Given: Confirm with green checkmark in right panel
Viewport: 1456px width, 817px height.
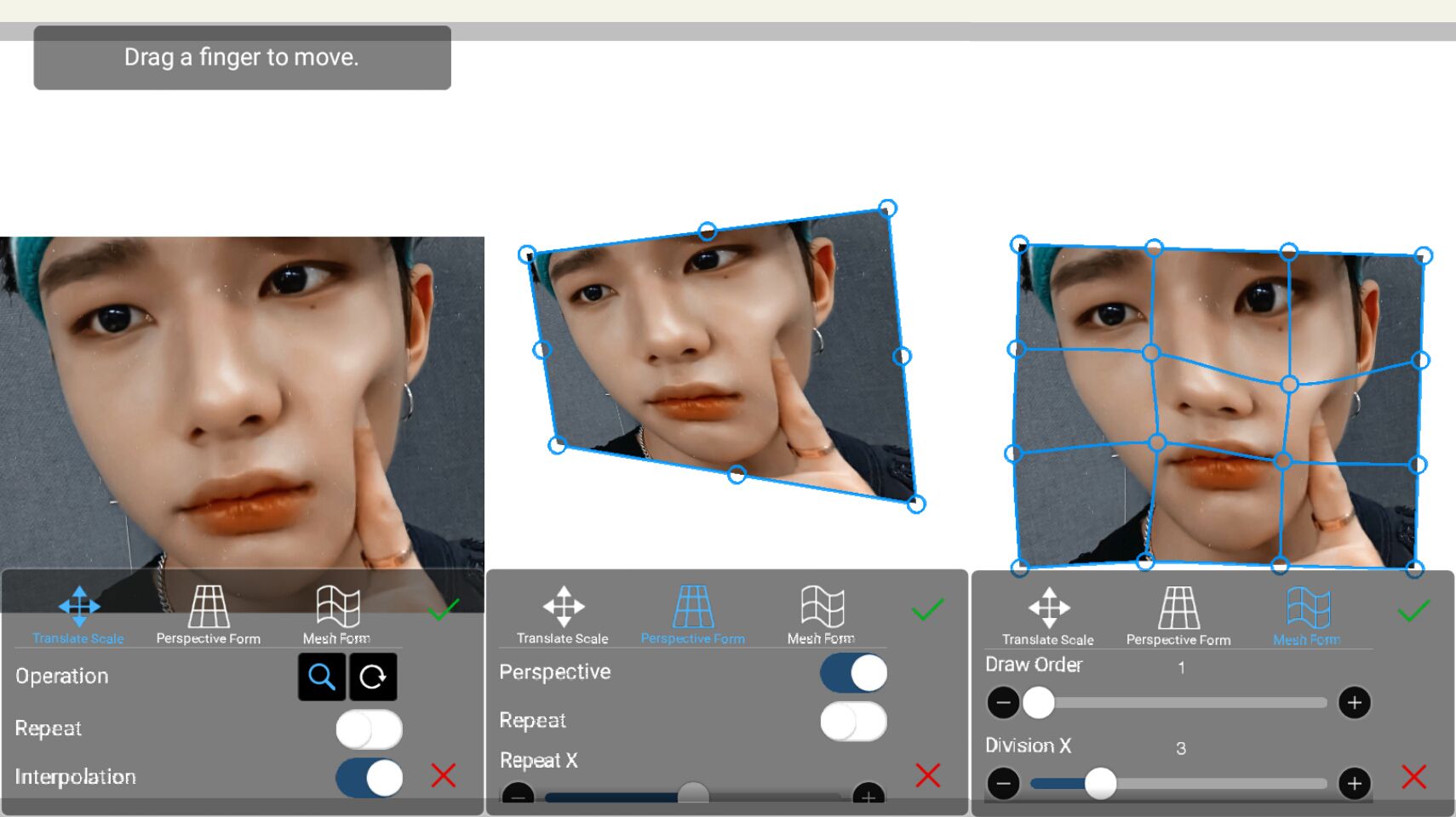Looking at the screenshot, I should [x=1413, y=610].
